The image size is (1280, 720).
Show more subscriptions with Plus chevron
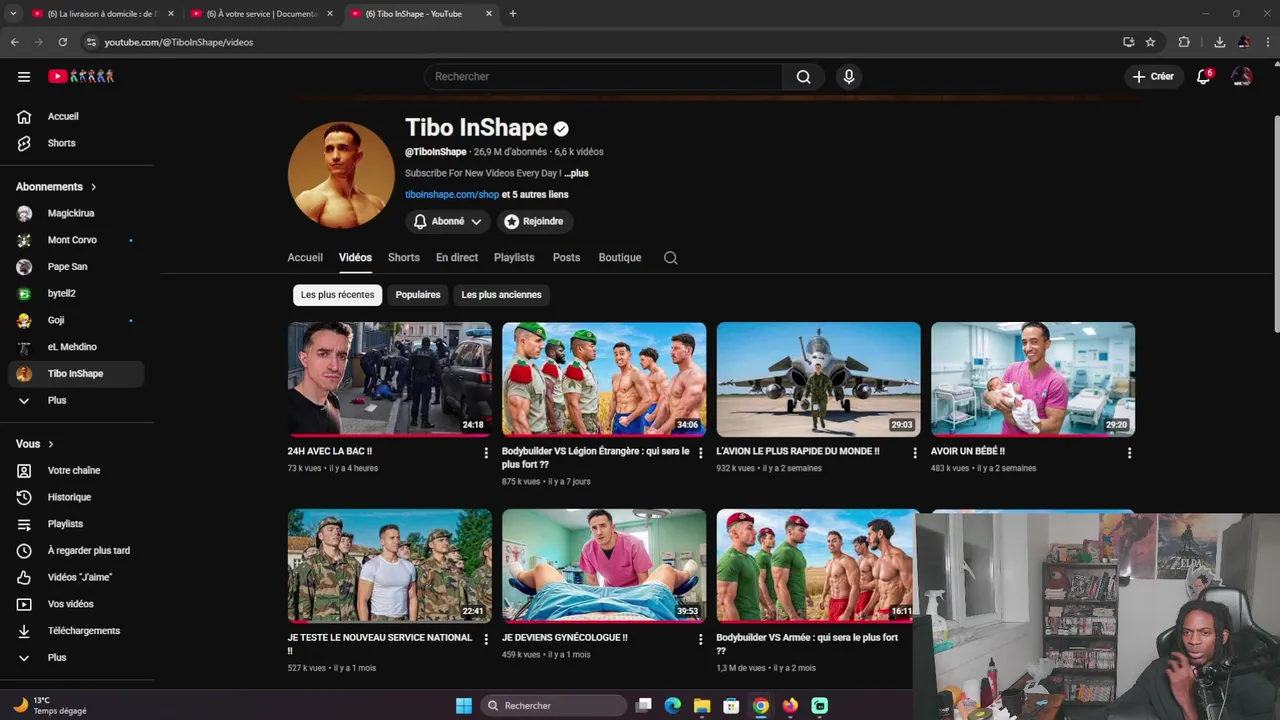76,400
